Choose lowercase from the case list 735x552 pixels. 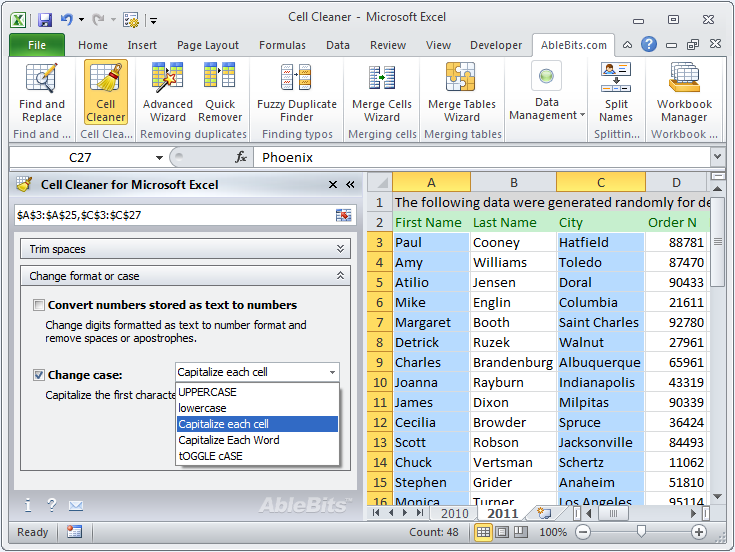click(x=257, y=408)
